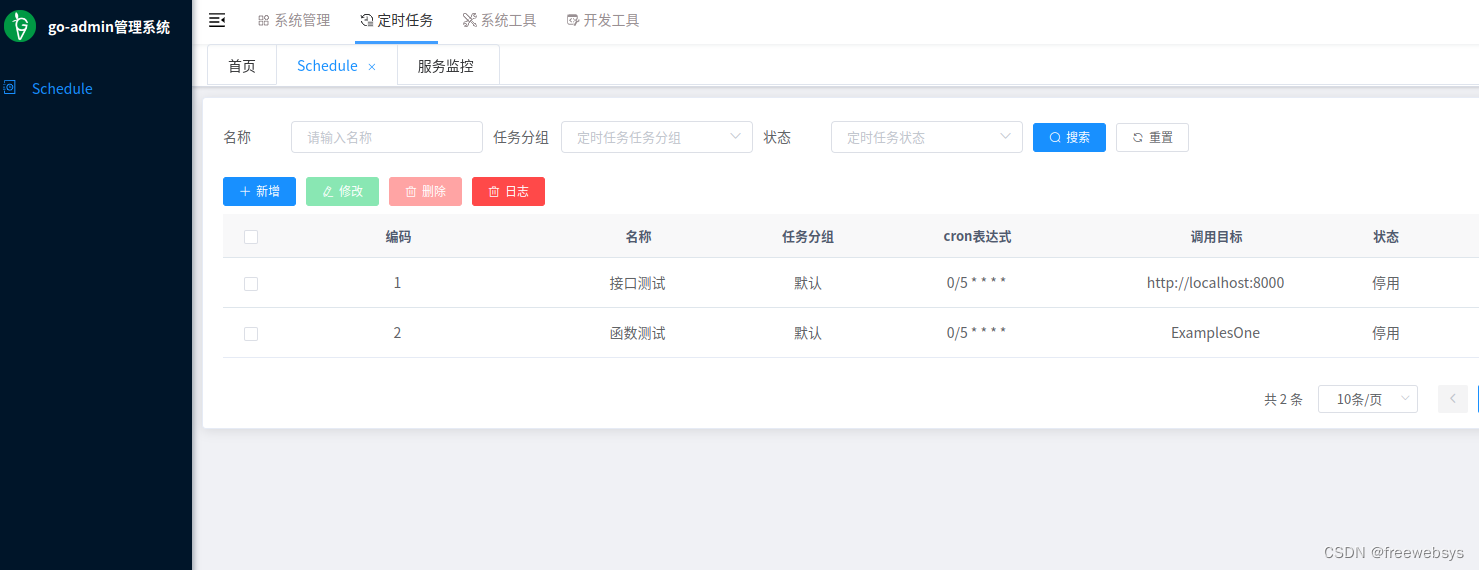
Task: Click the Schedule sidebar icon
Action: point(10,88)
